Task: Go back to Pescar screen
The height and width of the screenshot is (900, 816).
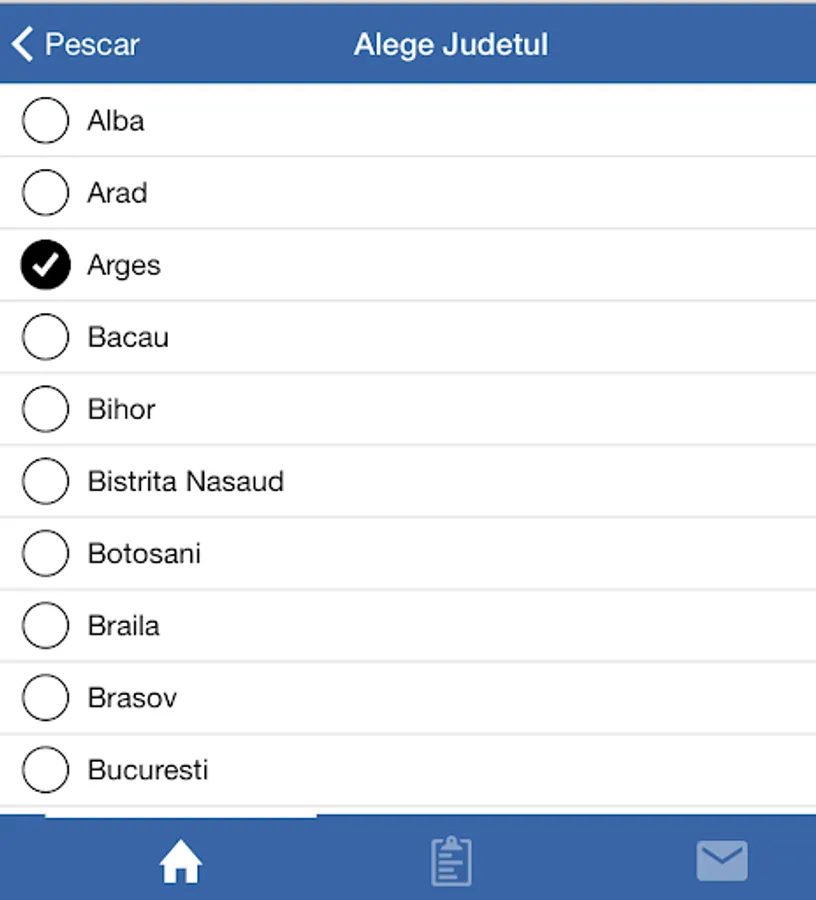Action: pyautogui.click(x=92, y=45)
